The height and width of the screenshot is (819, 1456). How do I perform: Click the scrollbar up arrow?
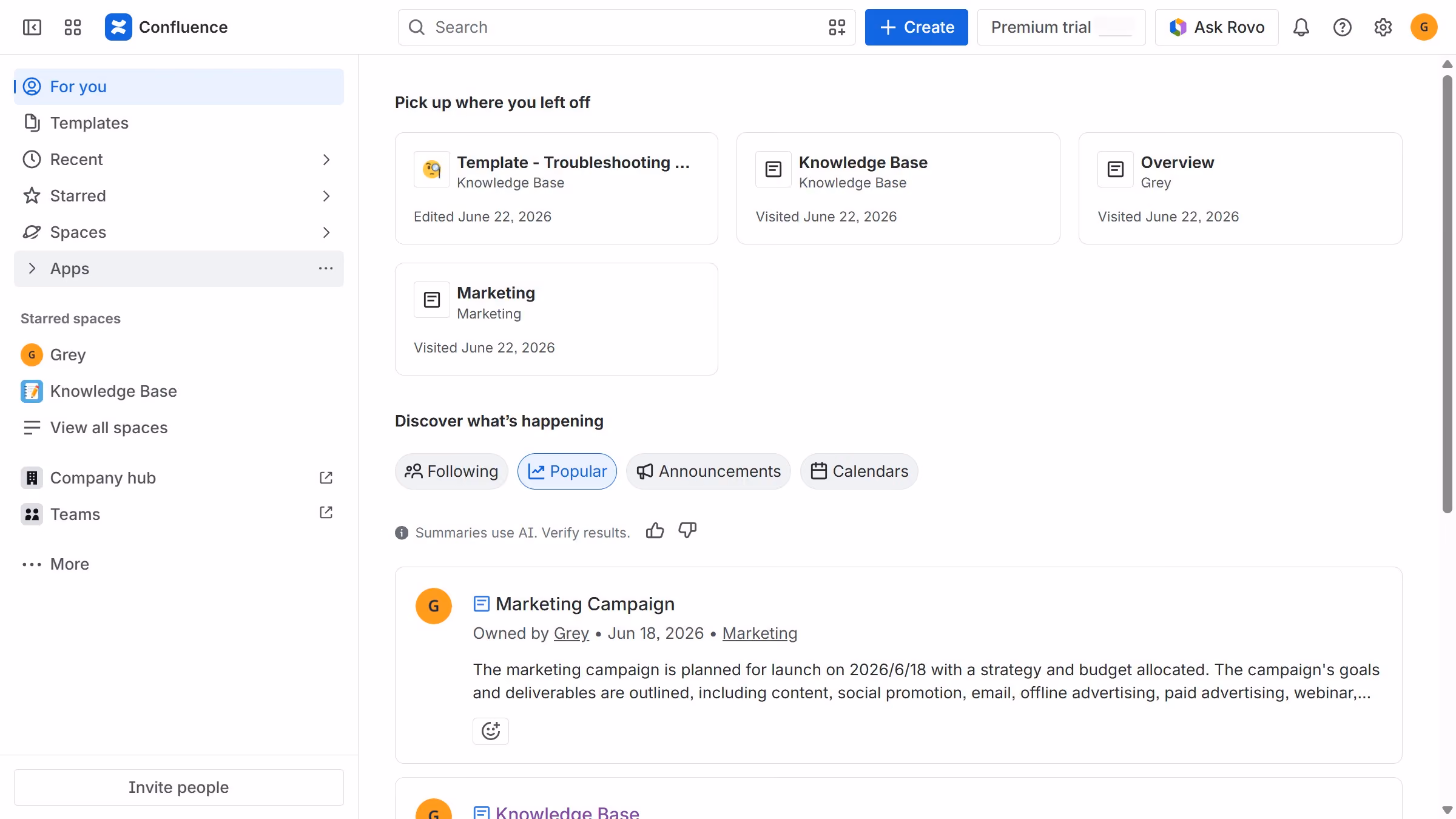pyautogui.click(x=1448, y=64)
